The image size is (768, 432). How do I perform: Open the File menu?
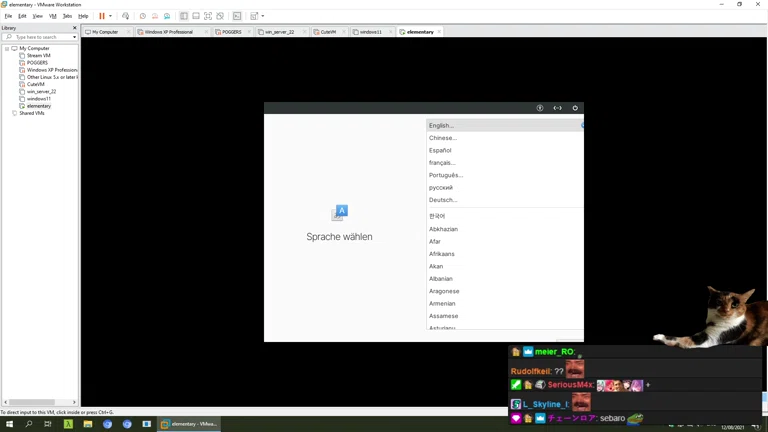(x=8, y=16)
